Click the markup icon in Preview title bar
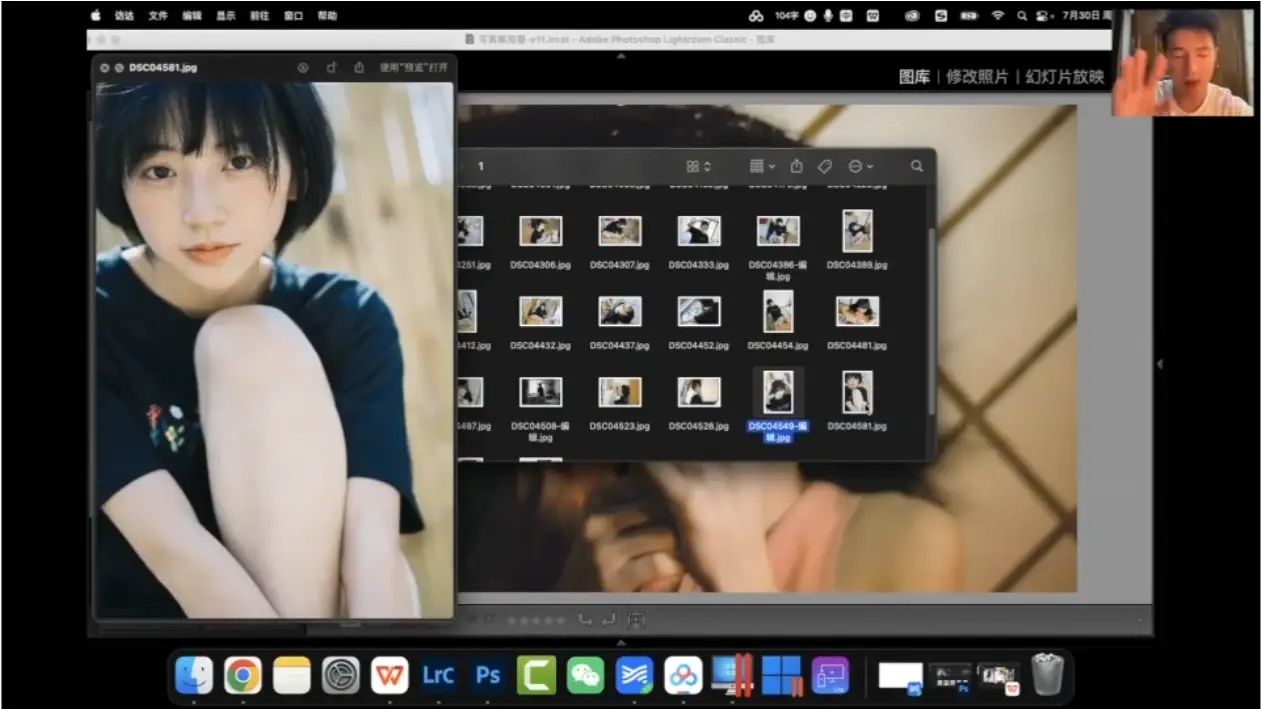This screenshot has height=709, width=1261. tap(303, 68)
